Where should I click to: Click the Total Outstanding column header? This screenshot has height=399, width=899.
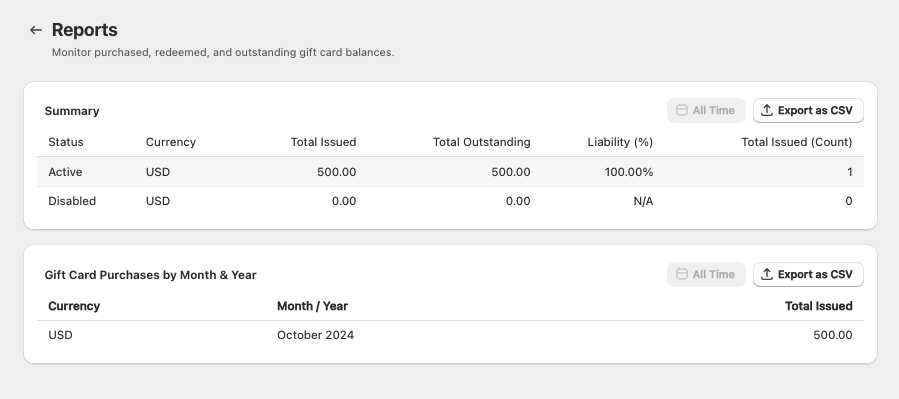point(482,142)
